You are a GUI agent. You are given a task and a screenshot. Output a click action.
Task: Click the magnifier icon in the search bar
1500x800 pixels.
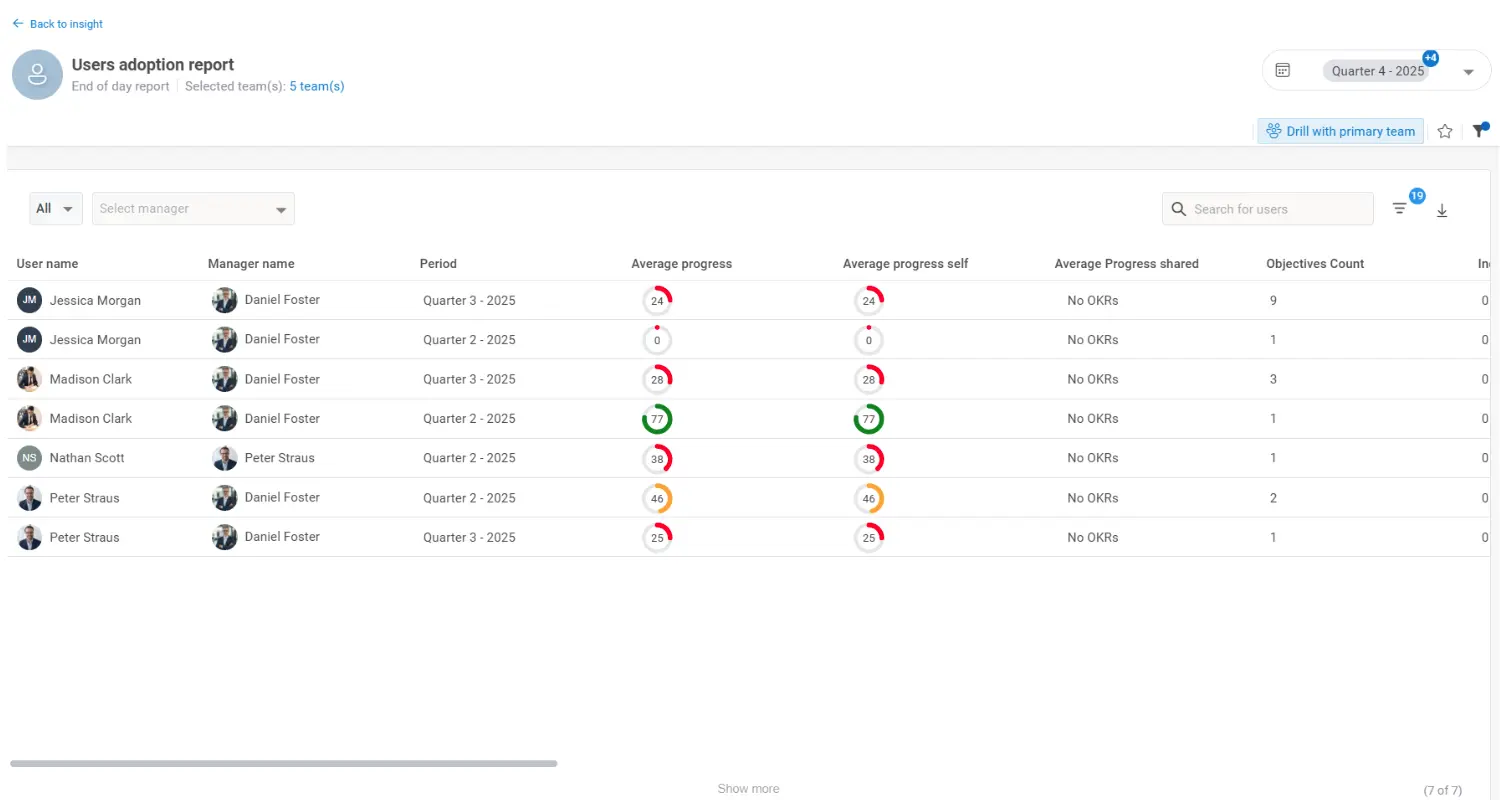coord(1178,208)
